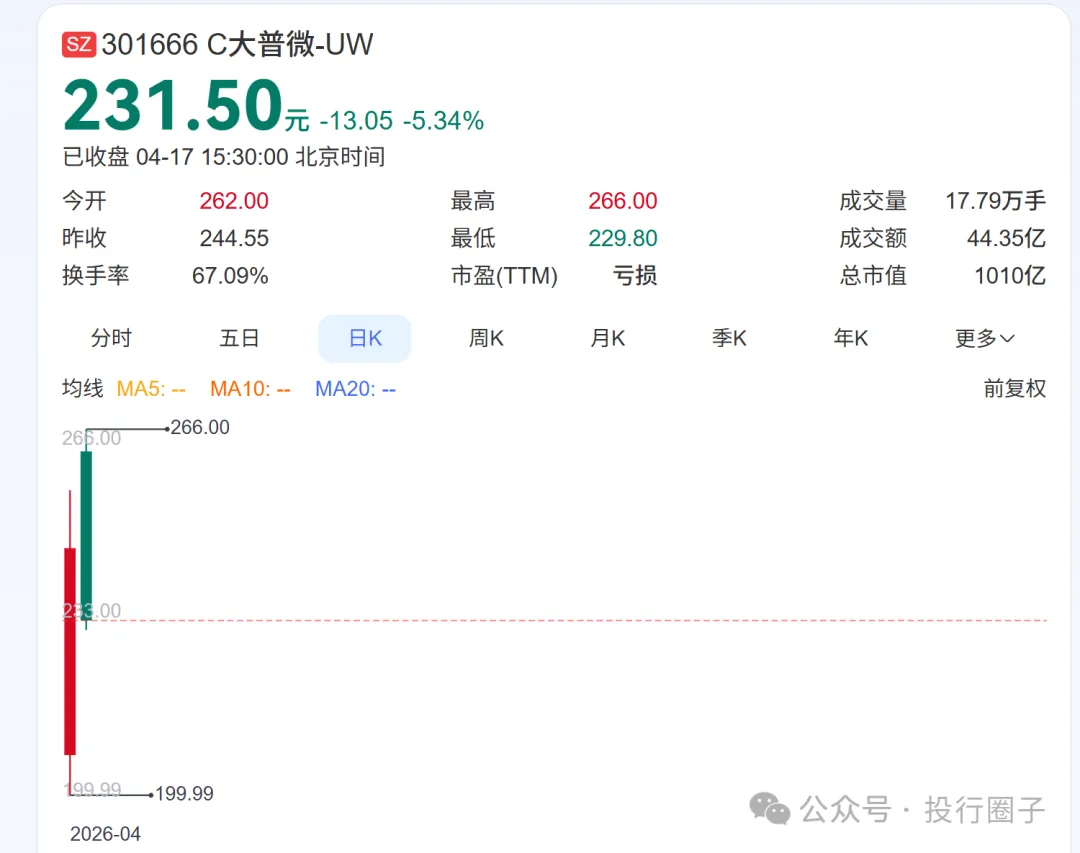The image size is (1080, 853).
Task: Switch to the 年K yearly tab
Action: [850, 338]
